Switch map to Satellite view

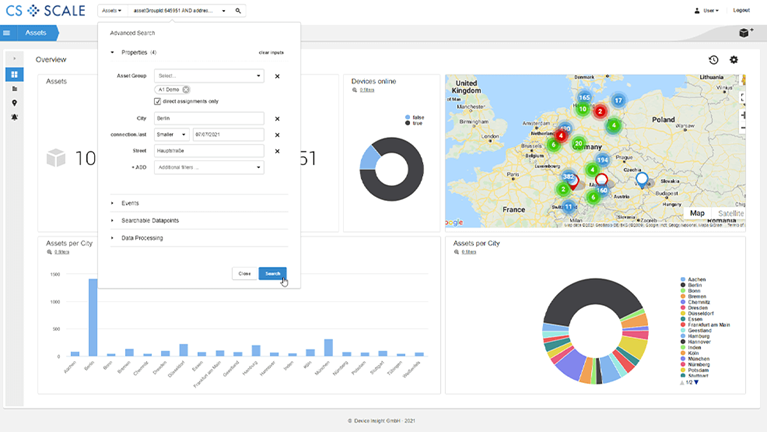click(x=730, y=213)
